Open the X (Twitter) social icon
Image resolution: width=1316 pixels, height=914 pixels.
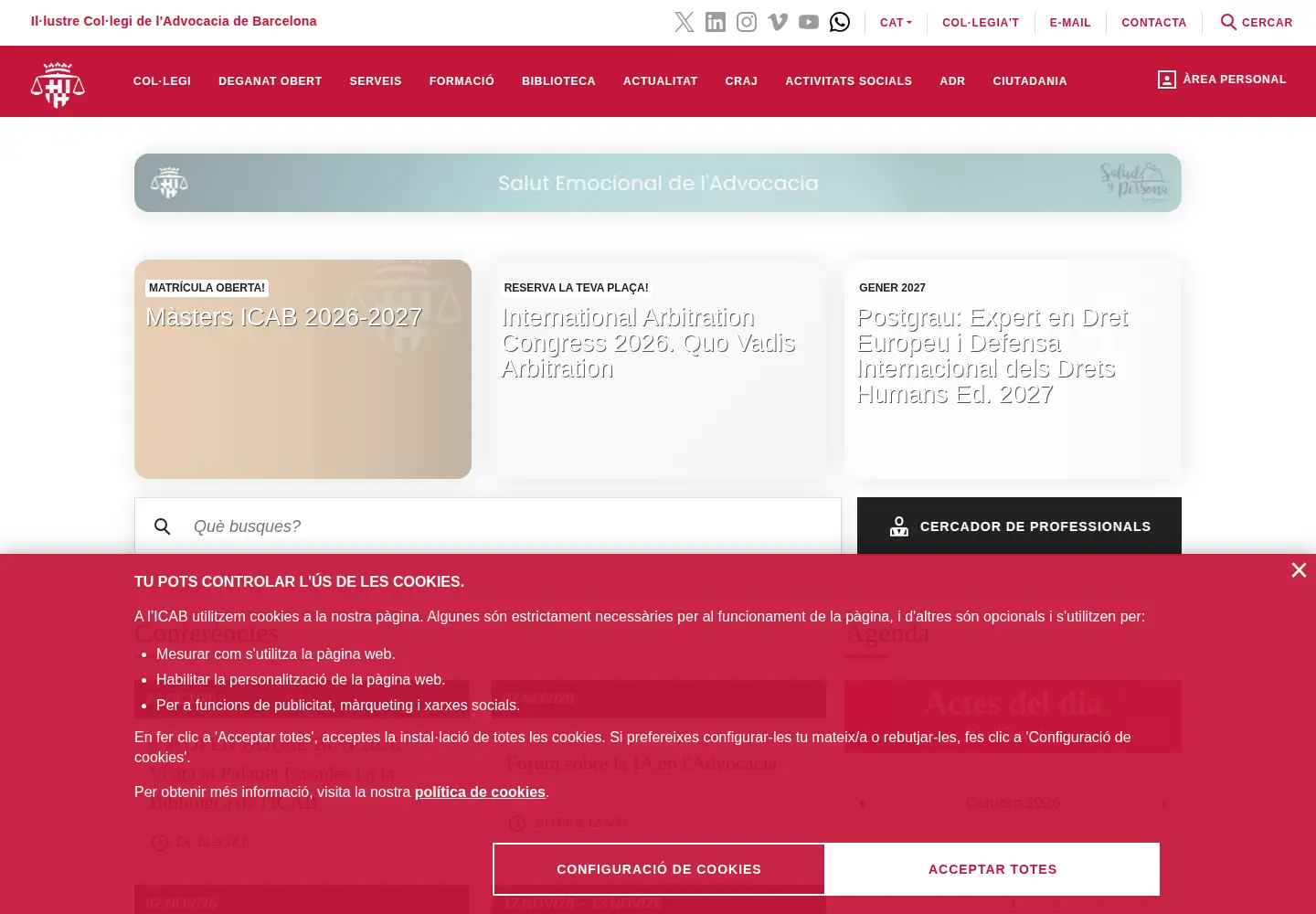point(685,22)
